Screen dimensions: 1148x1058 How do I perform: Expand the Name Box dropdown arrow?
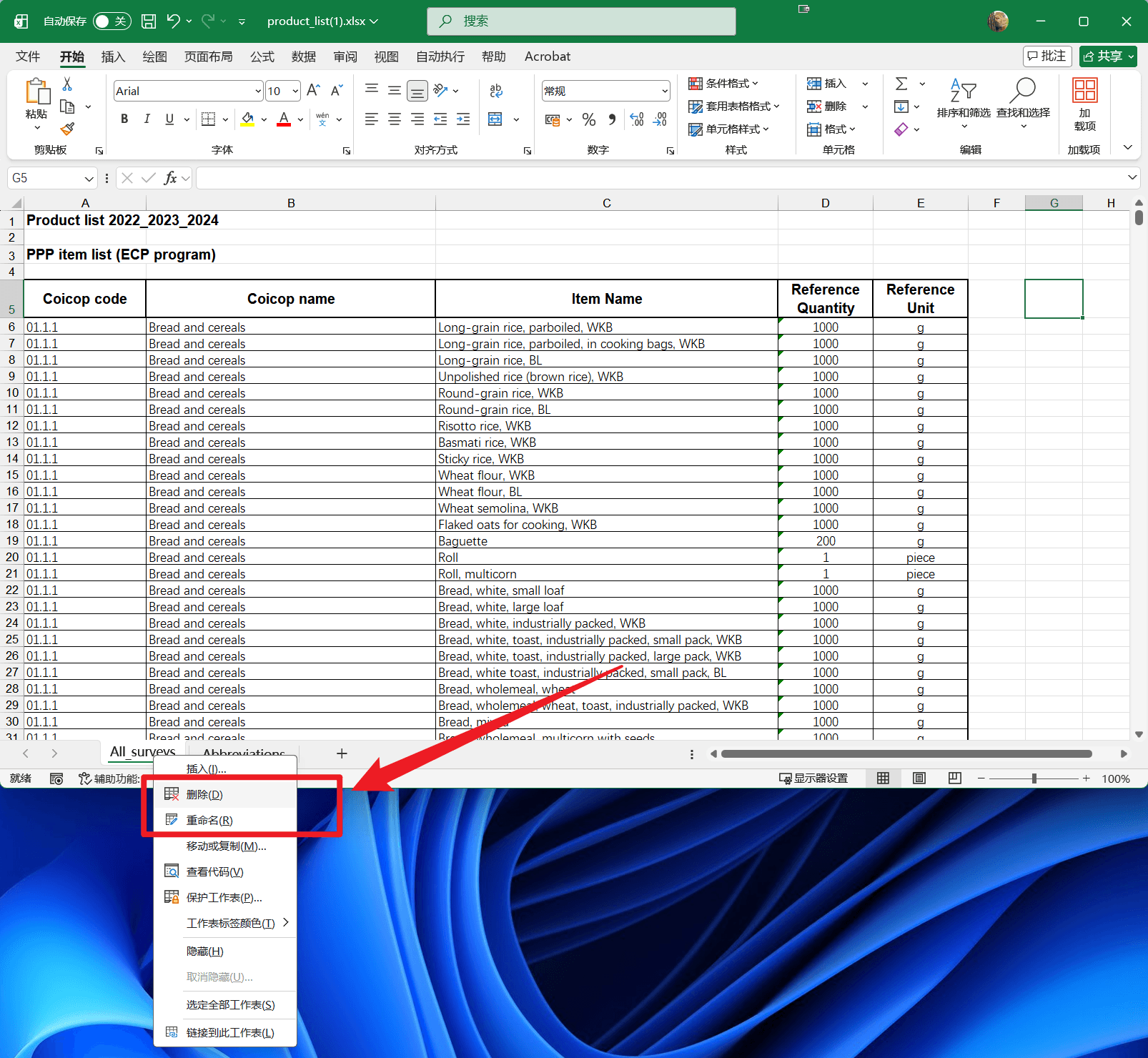89,179
